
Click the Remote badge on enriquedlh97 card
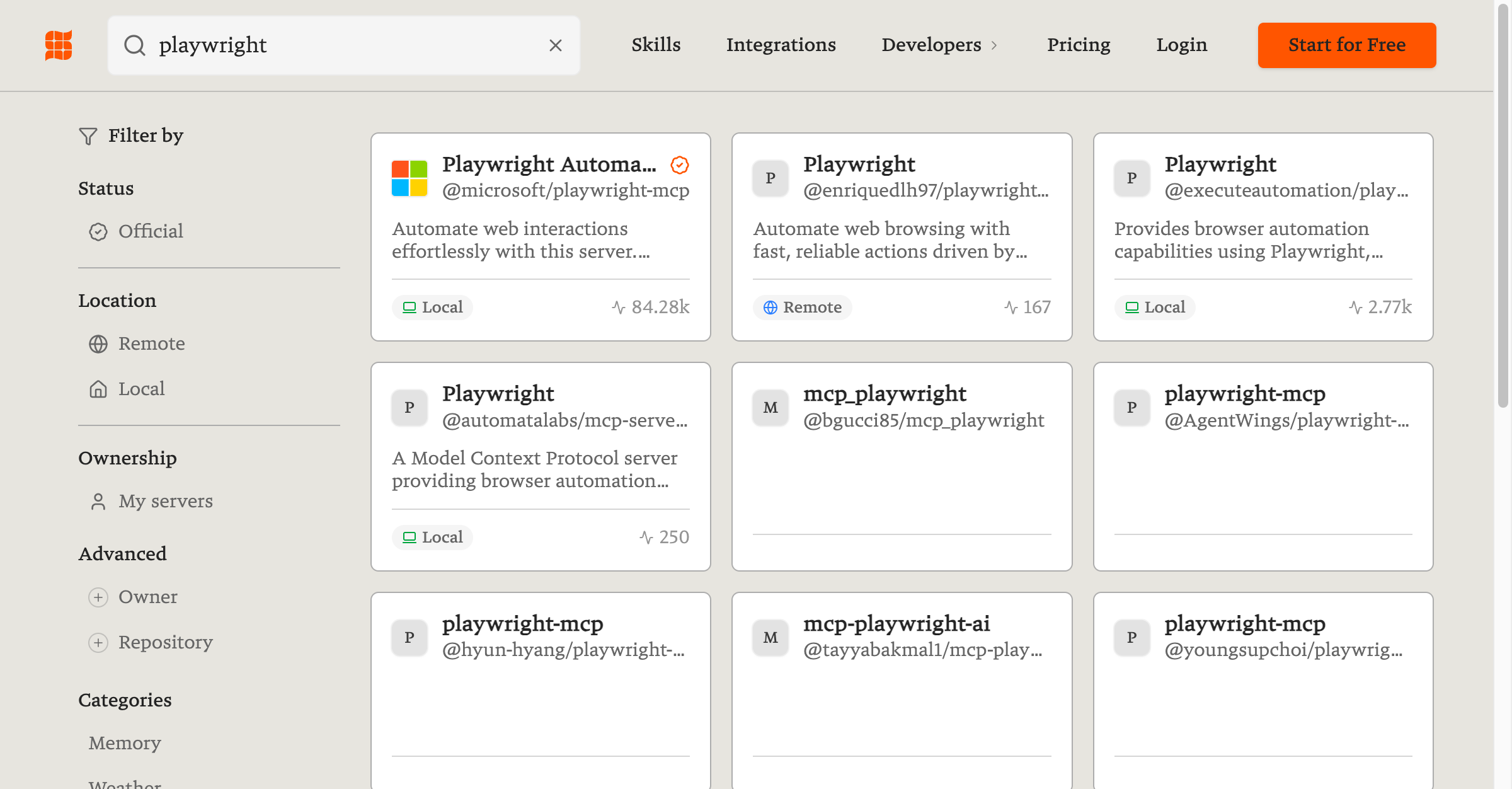pyautogui.click(x=803, y=308)
